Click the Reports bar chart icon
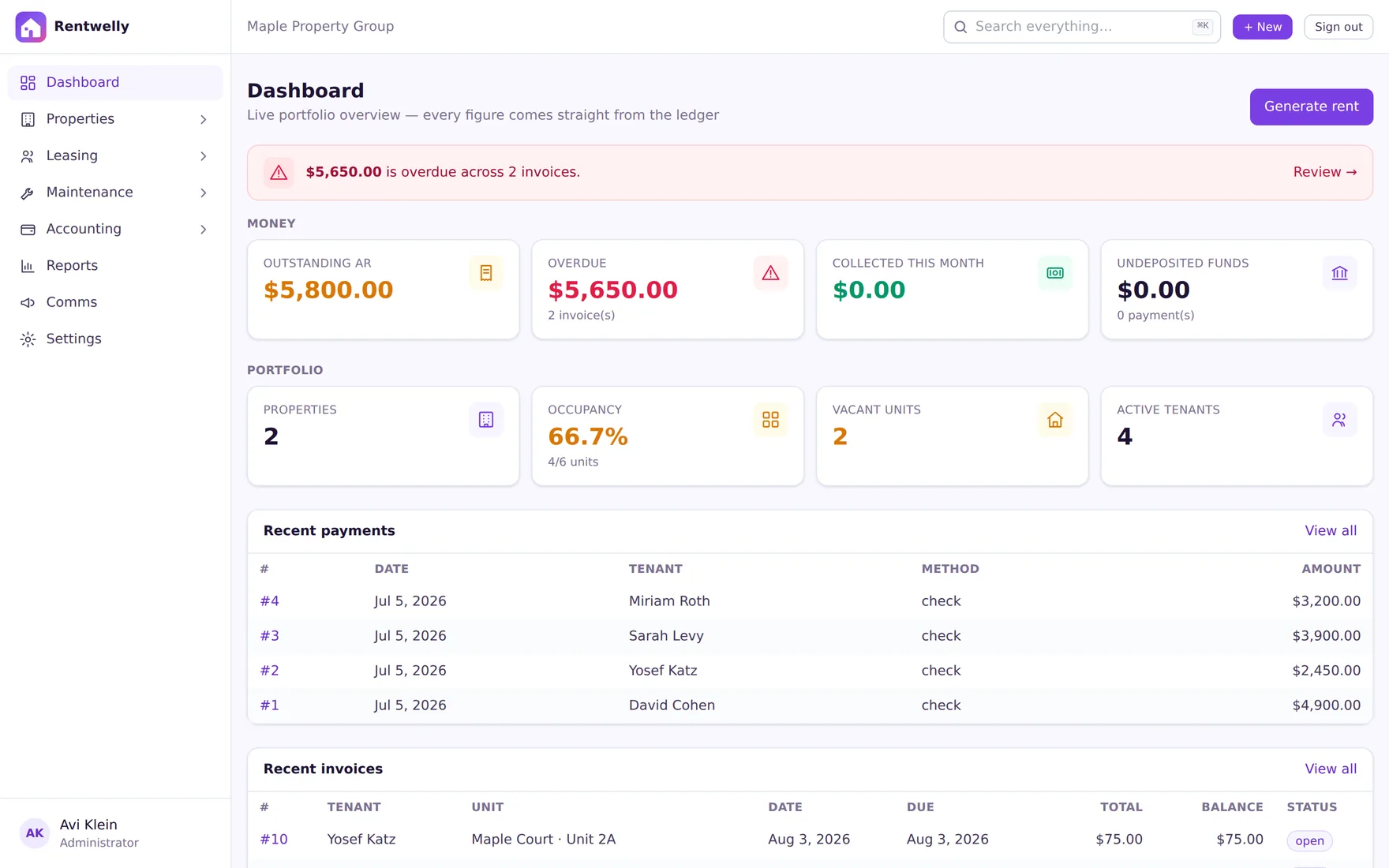This screenshot has width=1389, height=868. [x=28, y=266]
